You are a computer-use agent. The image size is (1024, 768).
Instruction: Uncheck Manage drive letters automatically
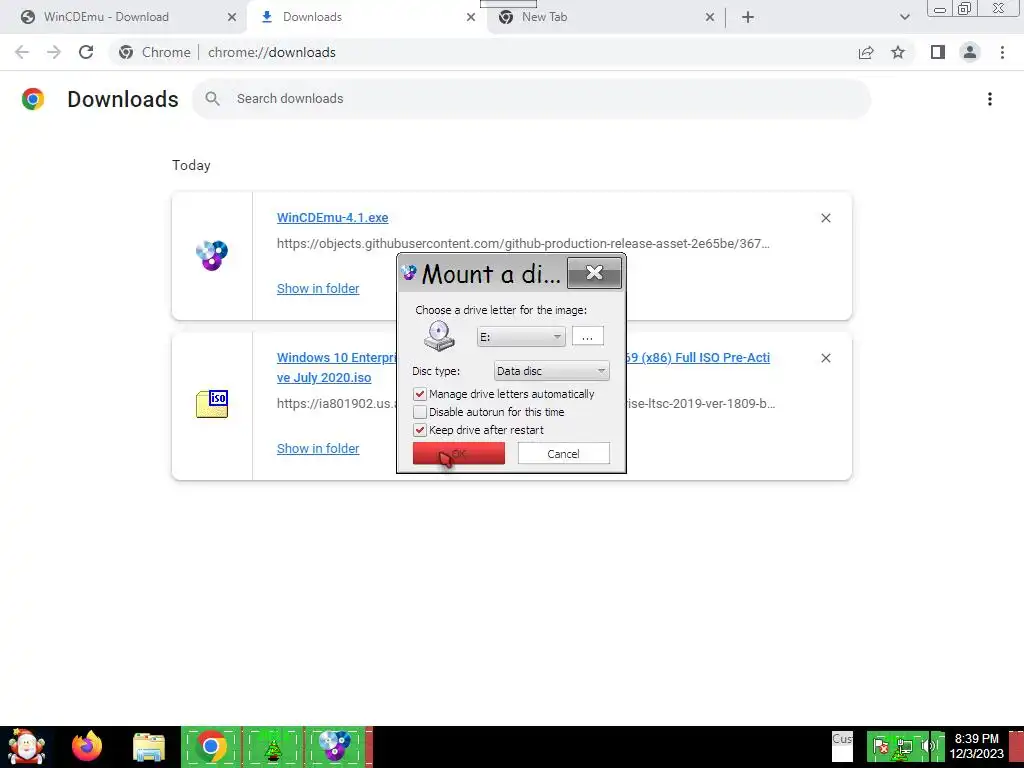420,394
